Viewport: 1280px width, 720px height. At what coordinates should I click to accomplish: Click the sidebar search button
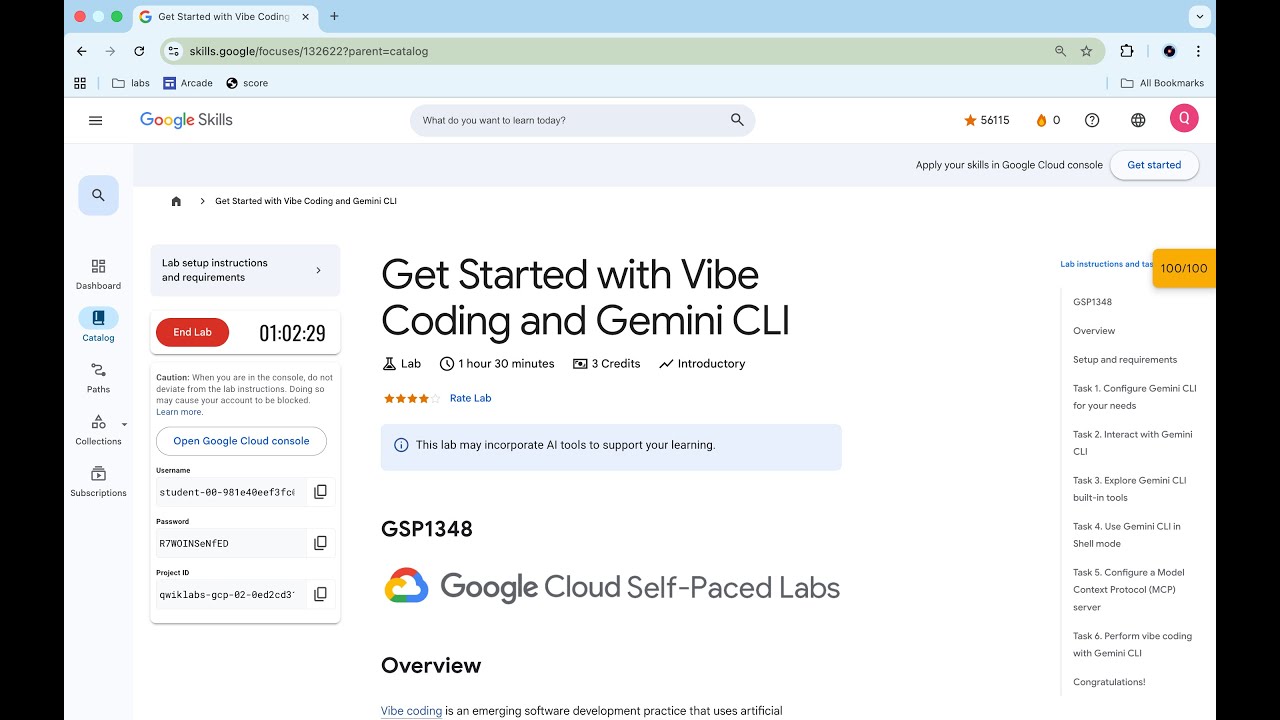98,195
